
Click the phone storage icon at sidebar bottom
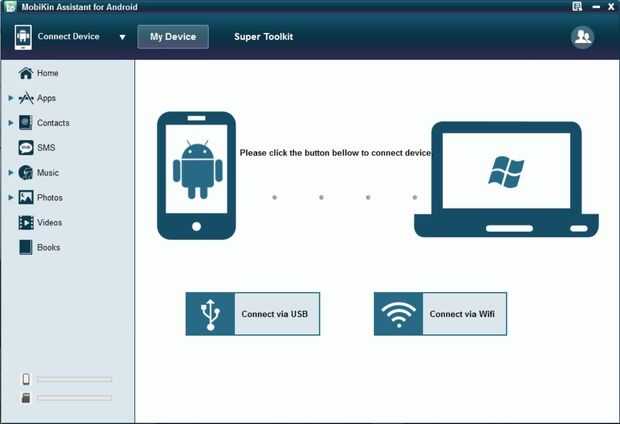(x=26, y=379)
